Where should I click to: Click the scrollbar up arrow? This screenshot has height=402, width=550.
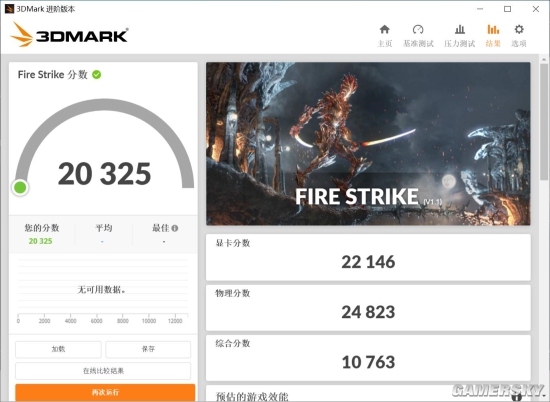click(544, 59)
